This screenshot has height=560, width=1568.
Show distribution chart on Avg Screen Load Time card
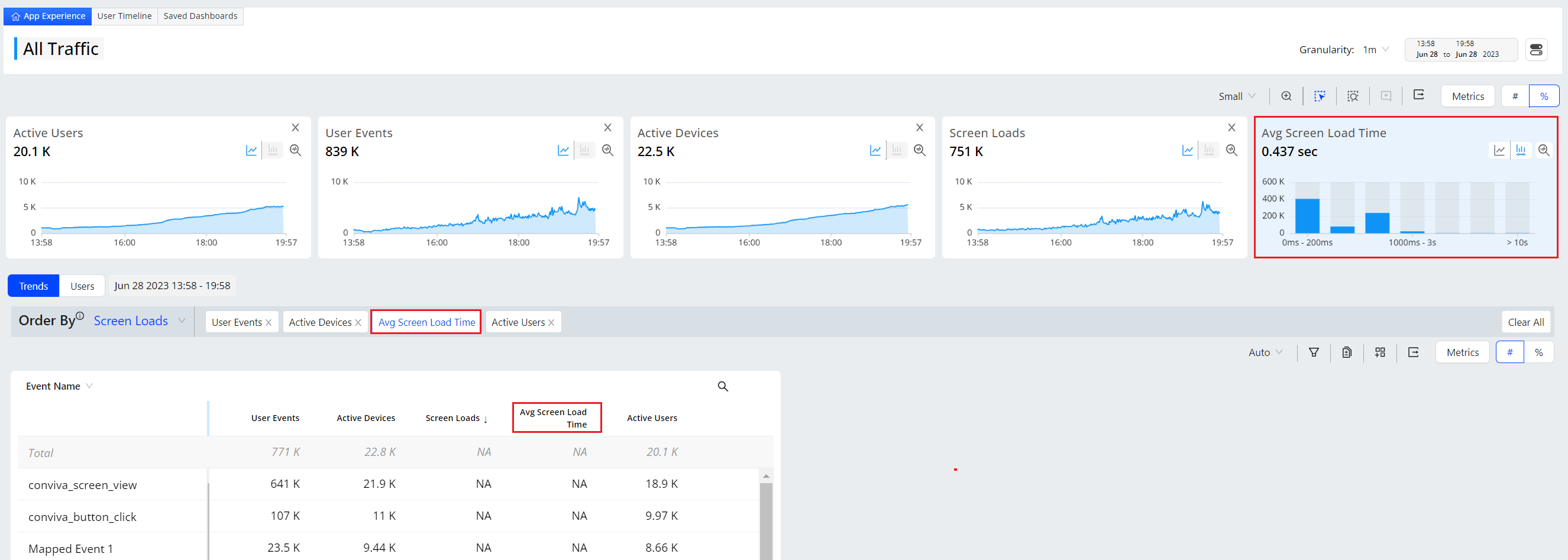pyautogui.click(x=1521, y=150)
